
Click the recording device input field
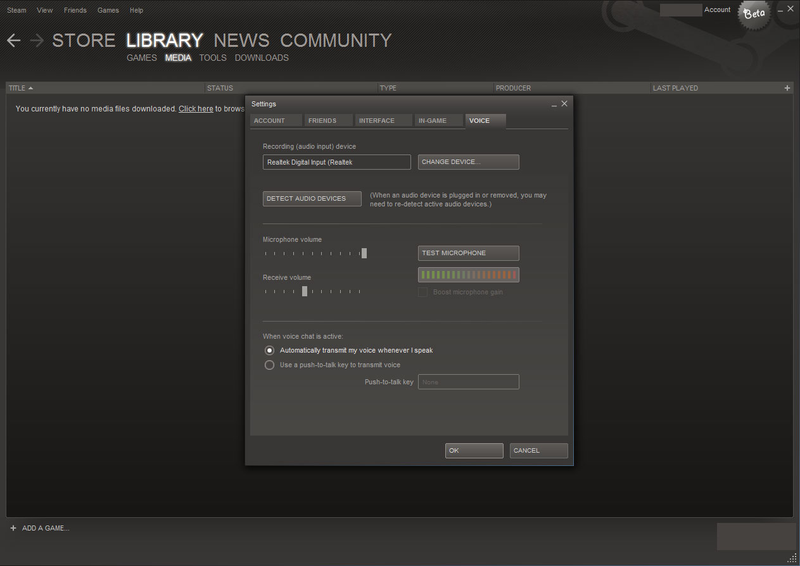pos(337,162)
